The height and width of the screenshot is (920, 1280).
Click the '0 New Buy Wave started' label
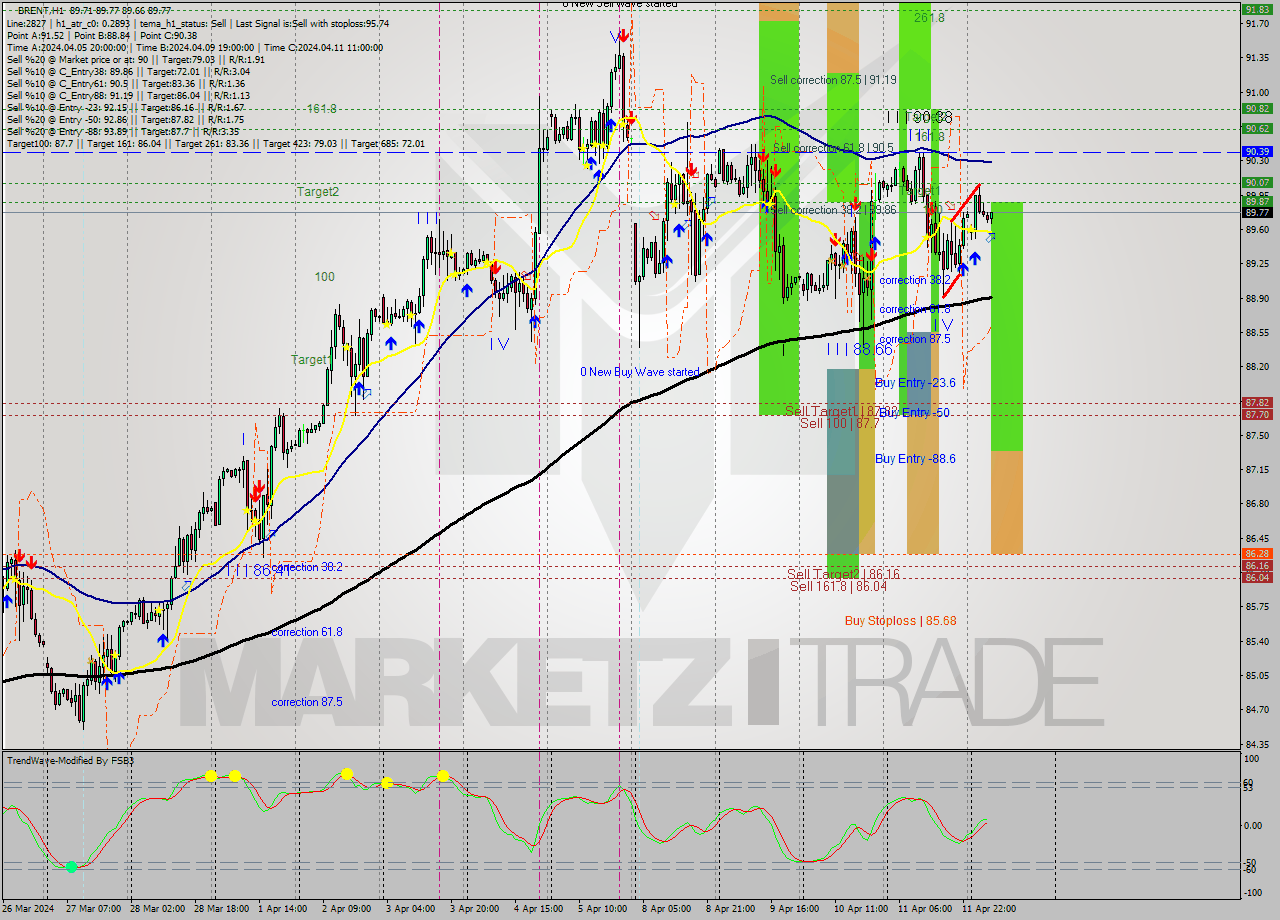640,372
